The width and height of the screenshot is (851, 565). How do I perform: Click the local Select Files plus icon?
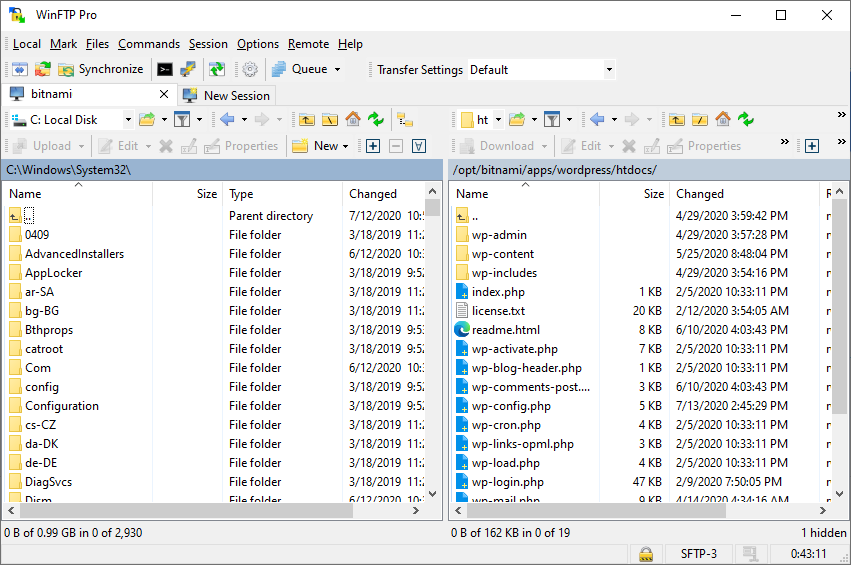click(x=373, y=146)
